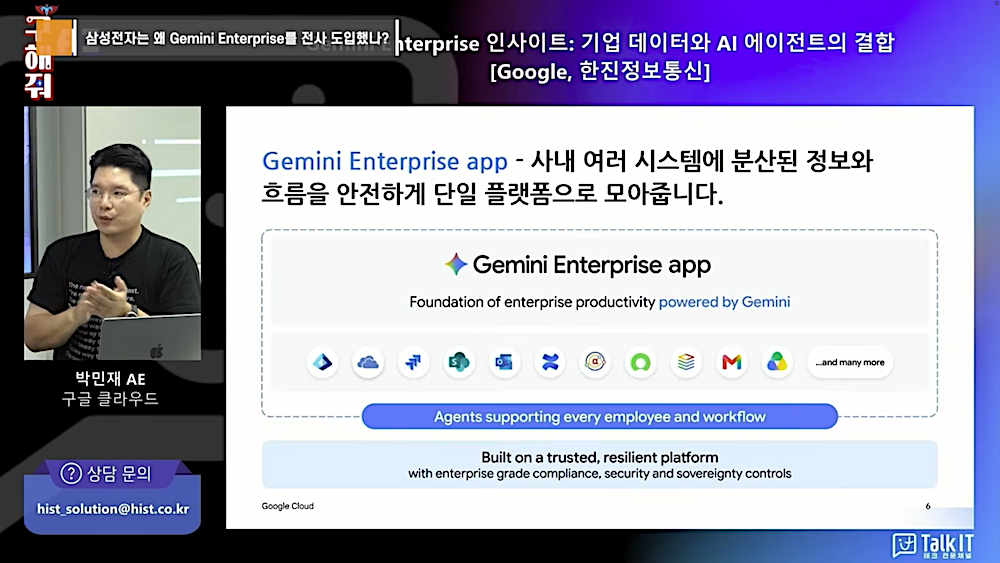
Task: Click the Outlook icon
Action: click(504, 362)
